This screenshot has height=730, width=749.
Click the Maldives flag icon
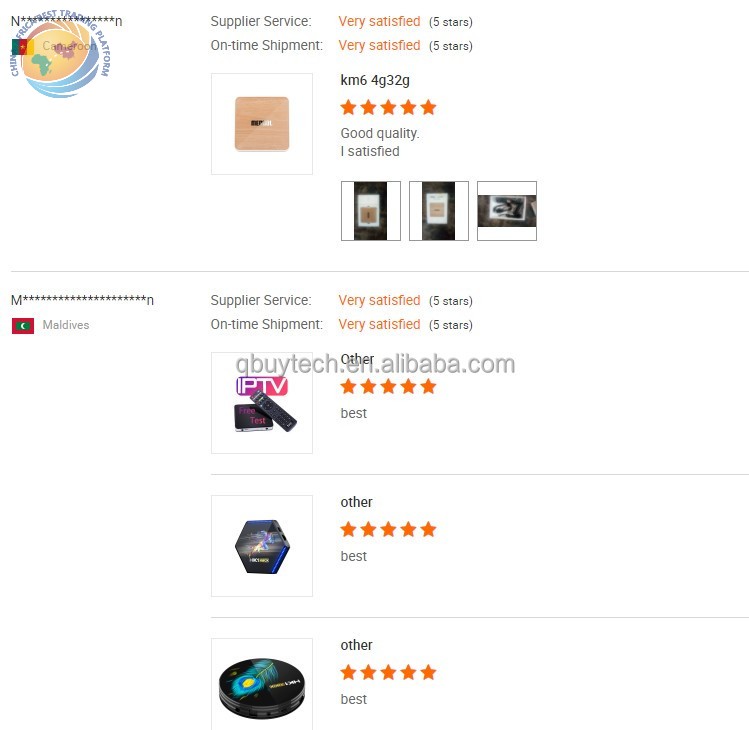point(23,326)
